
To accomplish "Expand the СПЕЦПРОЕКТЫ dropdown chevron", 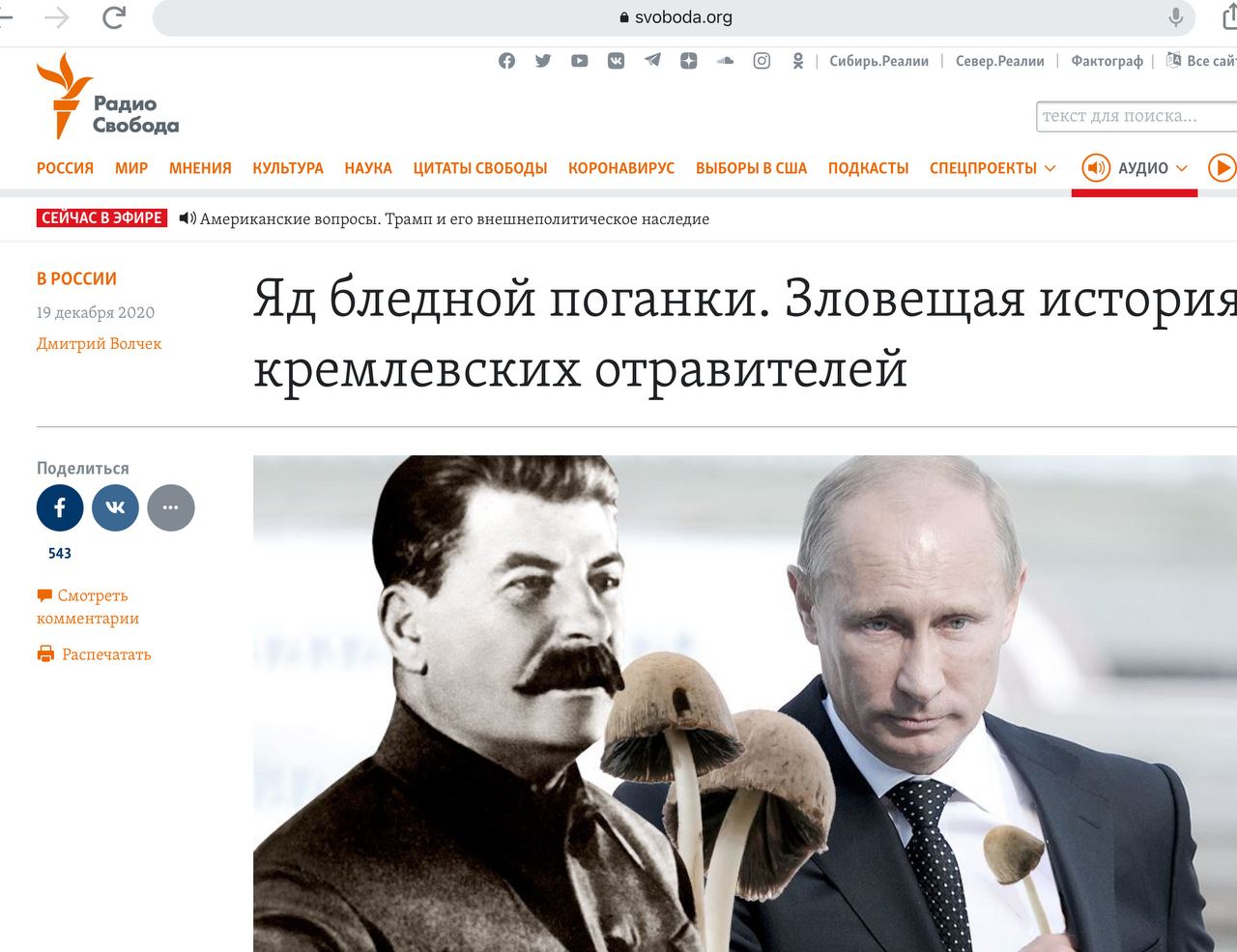I will point(1050,168).
